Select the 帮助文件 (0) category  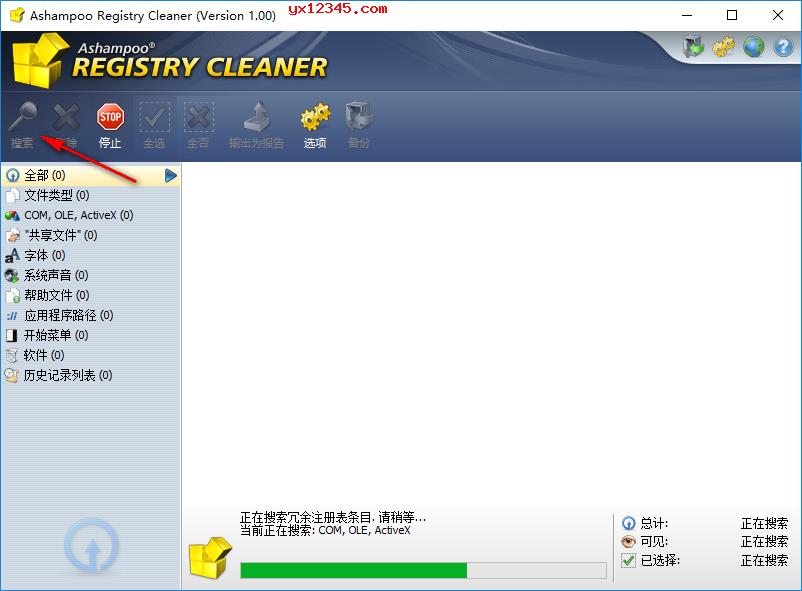90,295
